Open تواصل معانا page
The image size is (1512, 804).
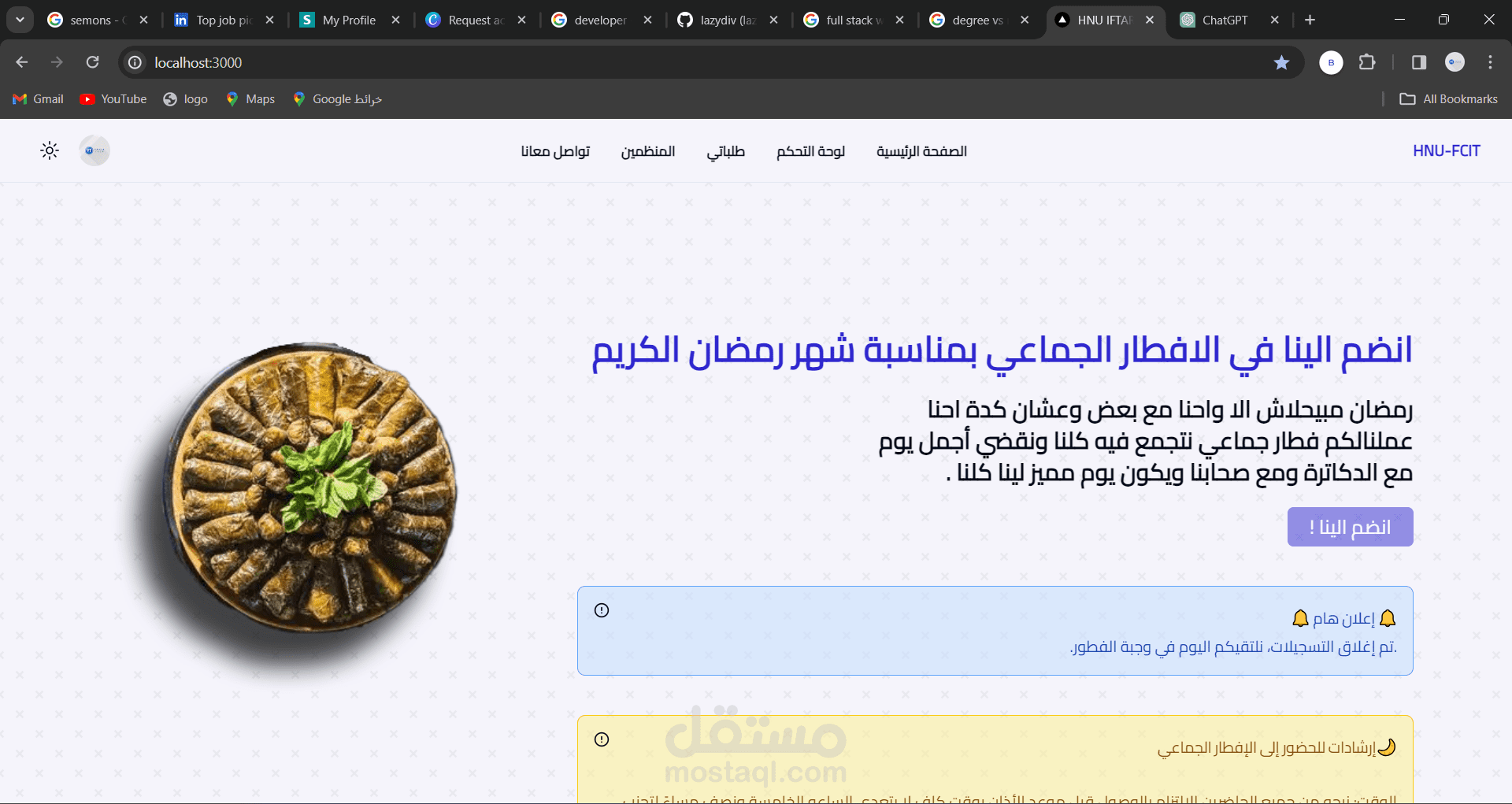pyautogui.click(x=555, y=151)
